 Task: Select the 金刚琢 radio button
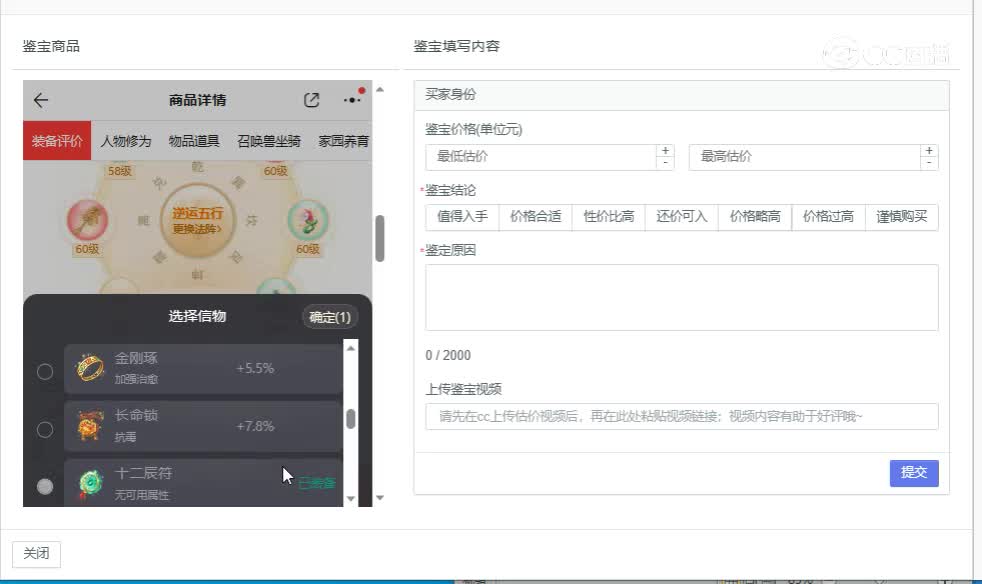pyautogui.click(x=44, y=371)
